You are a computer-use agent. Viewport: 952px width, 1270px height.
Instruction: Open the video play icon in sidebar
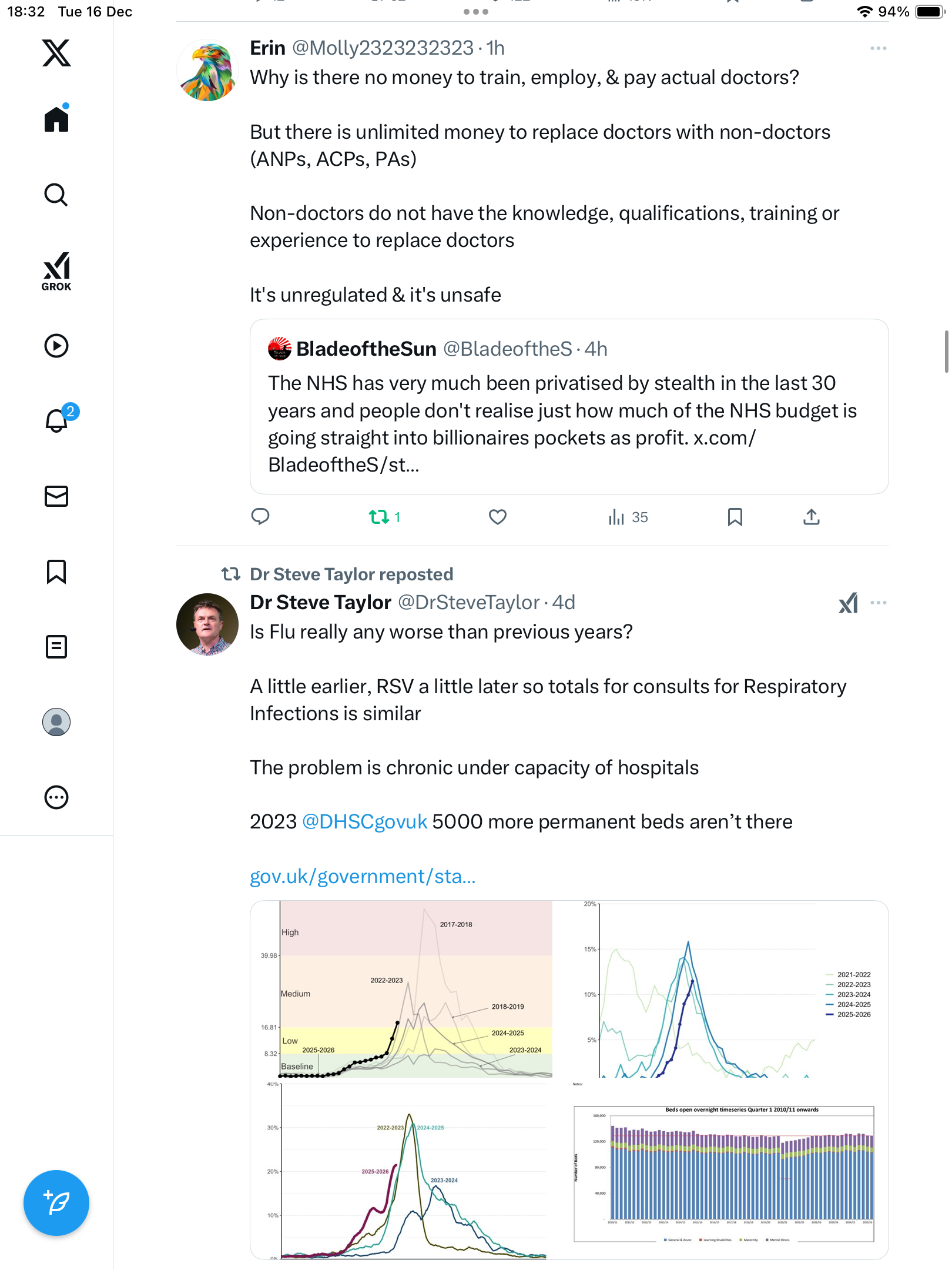tap(56, 346)
